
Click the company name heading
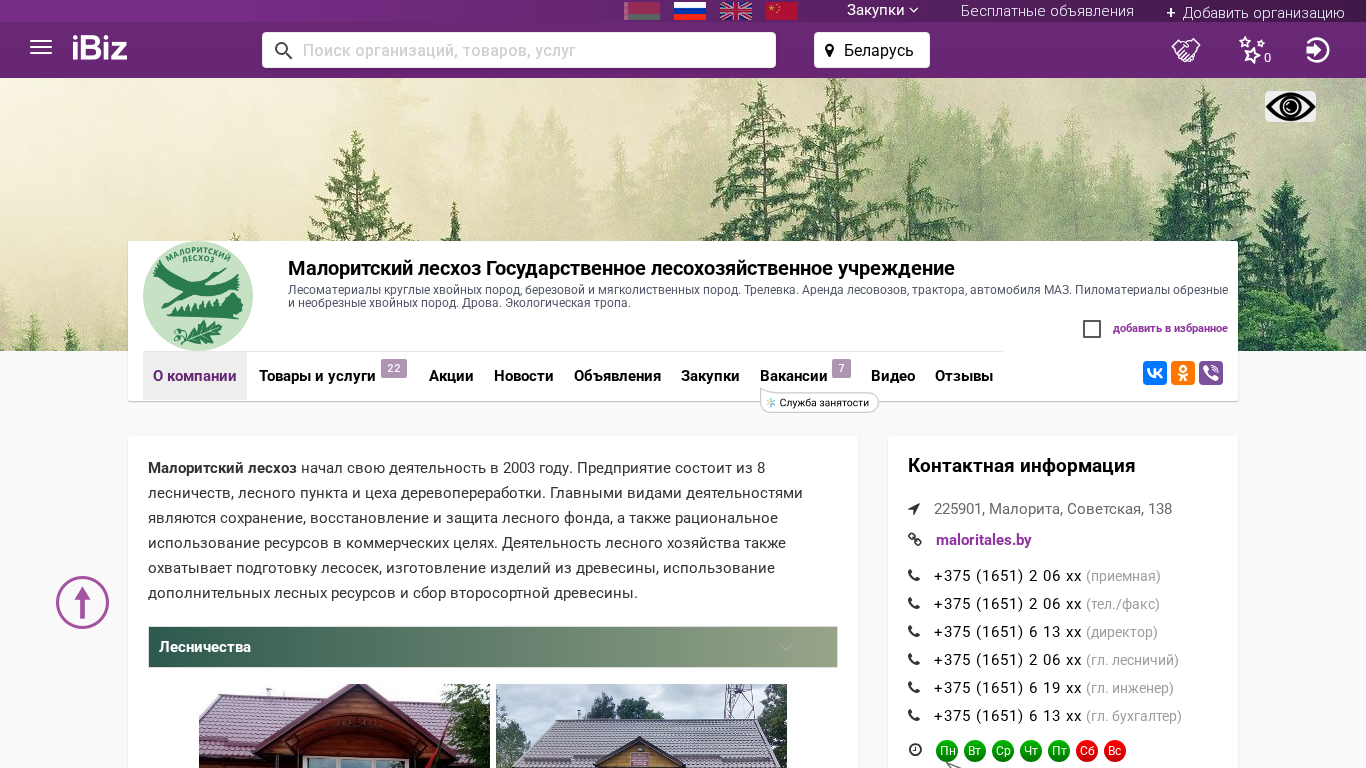coord(621,268)
